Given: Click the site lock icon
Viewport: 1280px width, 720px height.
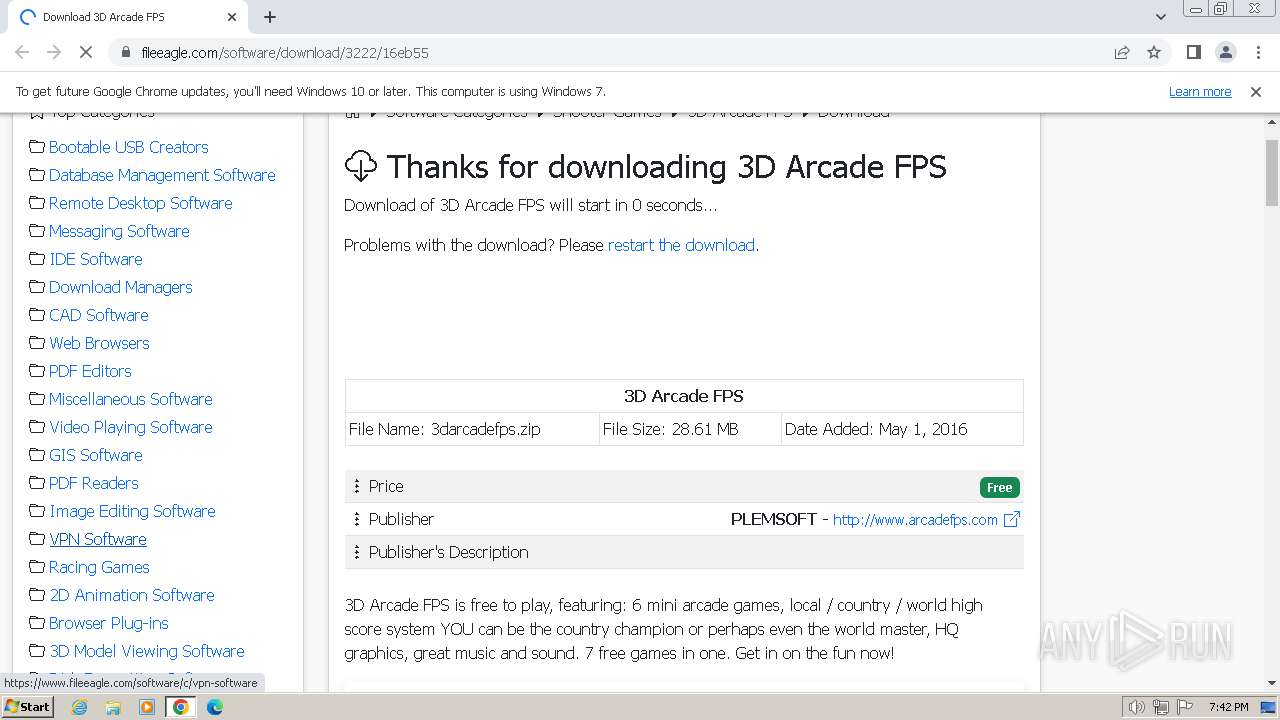Looking at the screenshot, I should pyautogui.click(x=126, y=52).
